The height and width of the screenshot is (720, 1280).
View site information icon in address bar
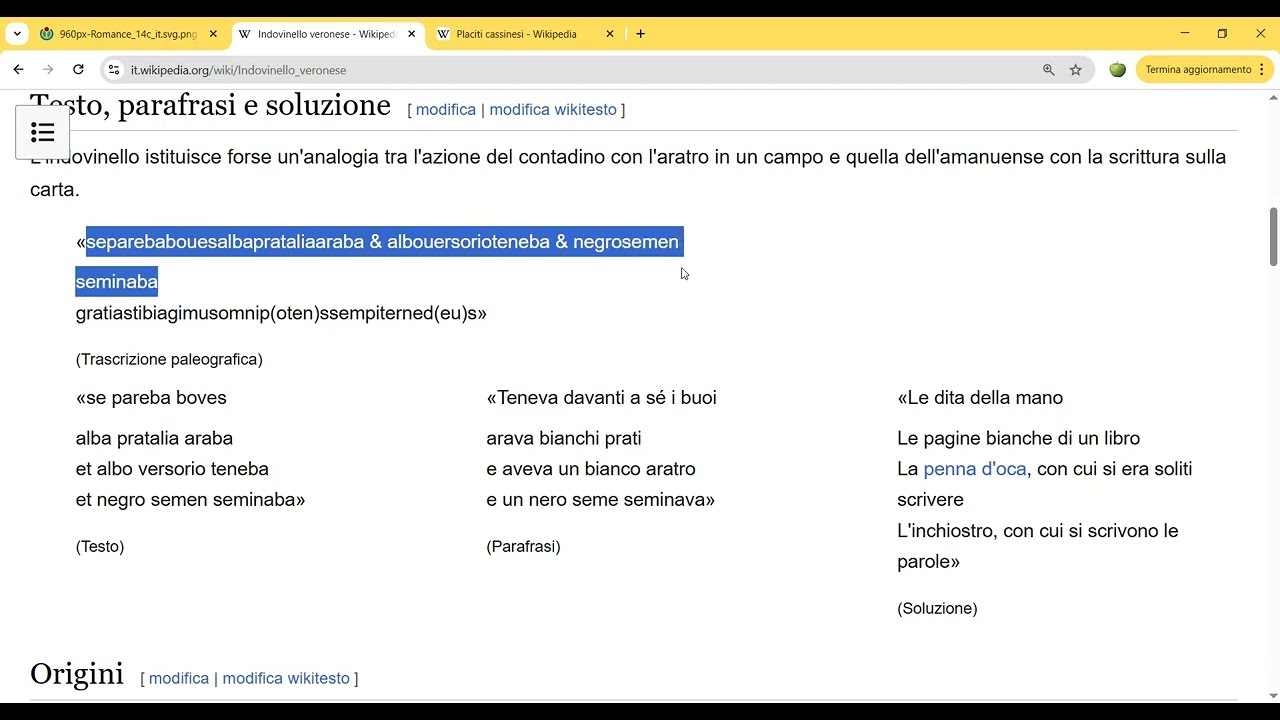(114, 70)
